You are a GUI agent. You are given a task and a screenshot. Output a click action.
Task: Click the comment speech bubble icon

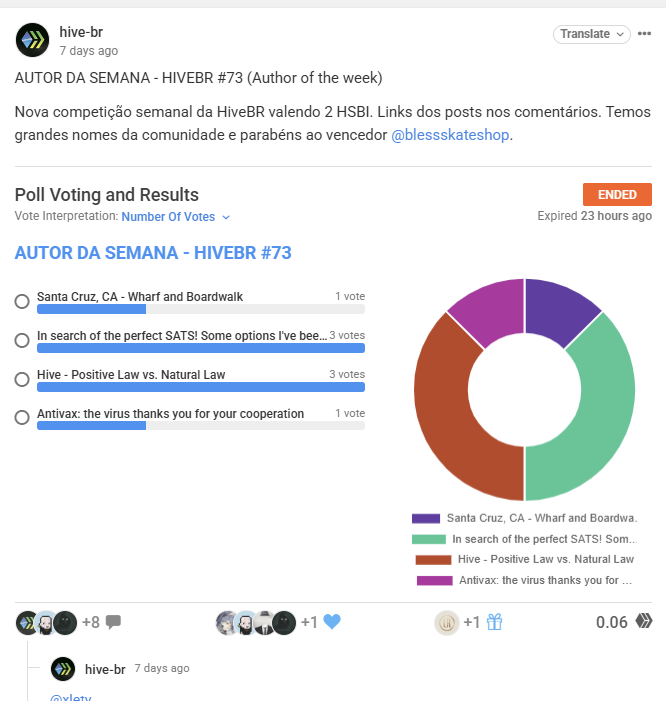coord(113,622)
